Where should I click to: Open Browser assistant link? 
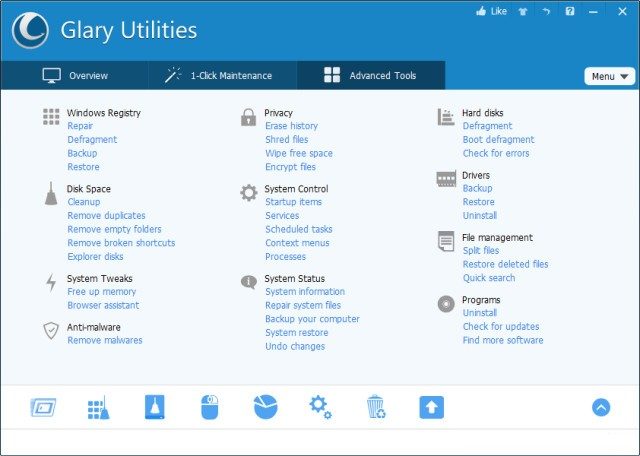[x=103, y=305]
